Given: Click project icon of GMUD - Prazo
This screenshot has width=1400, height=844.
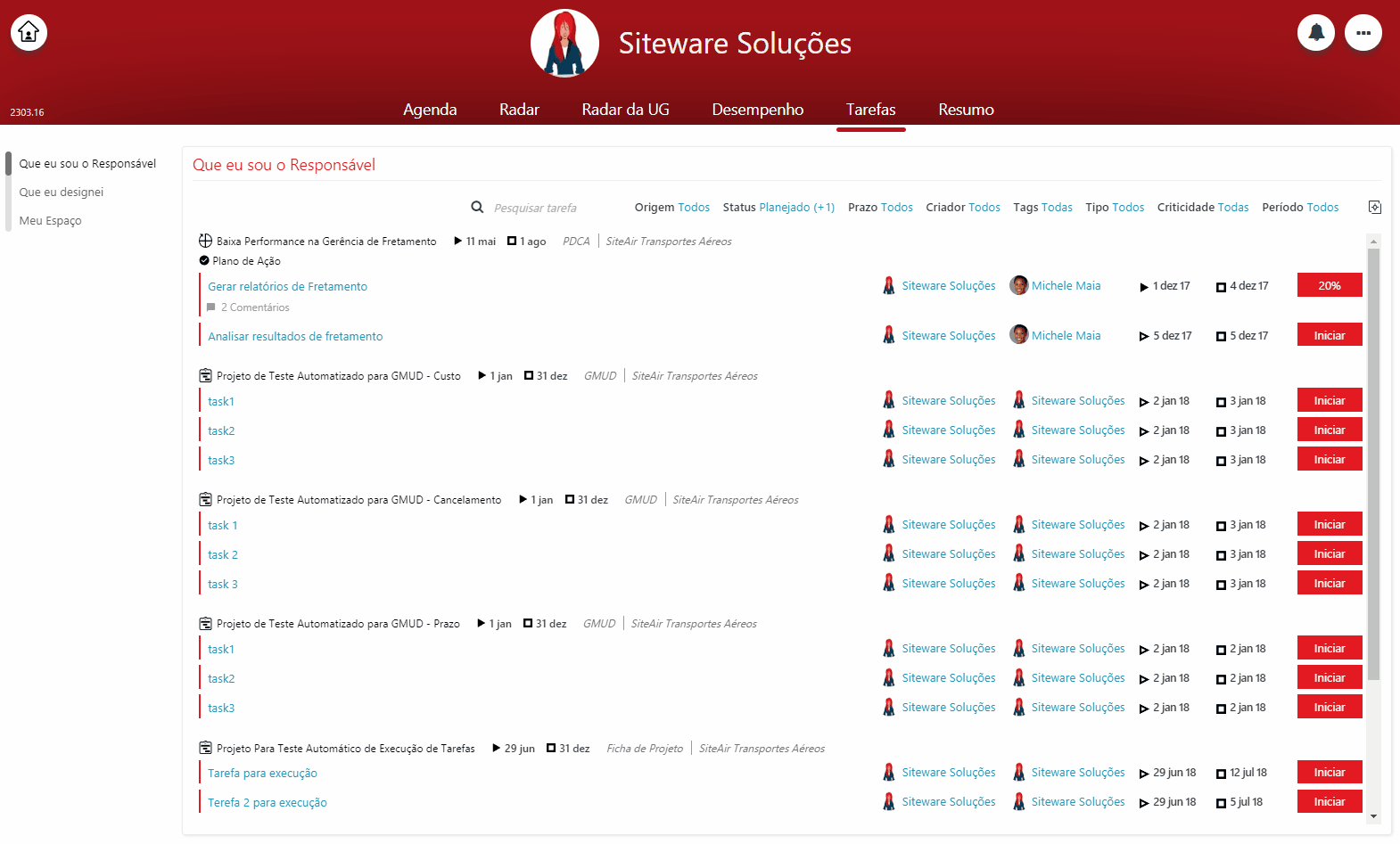Looking at the screenshot, I should (205, 624).
